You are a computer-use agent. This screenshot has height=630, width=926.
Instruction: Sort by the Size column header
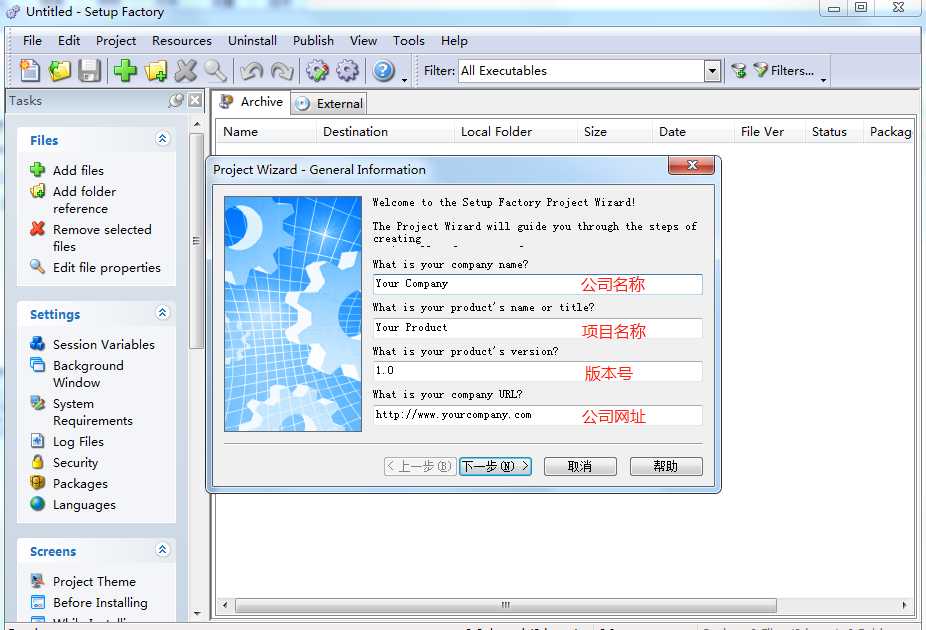click(x=614, y=132)
